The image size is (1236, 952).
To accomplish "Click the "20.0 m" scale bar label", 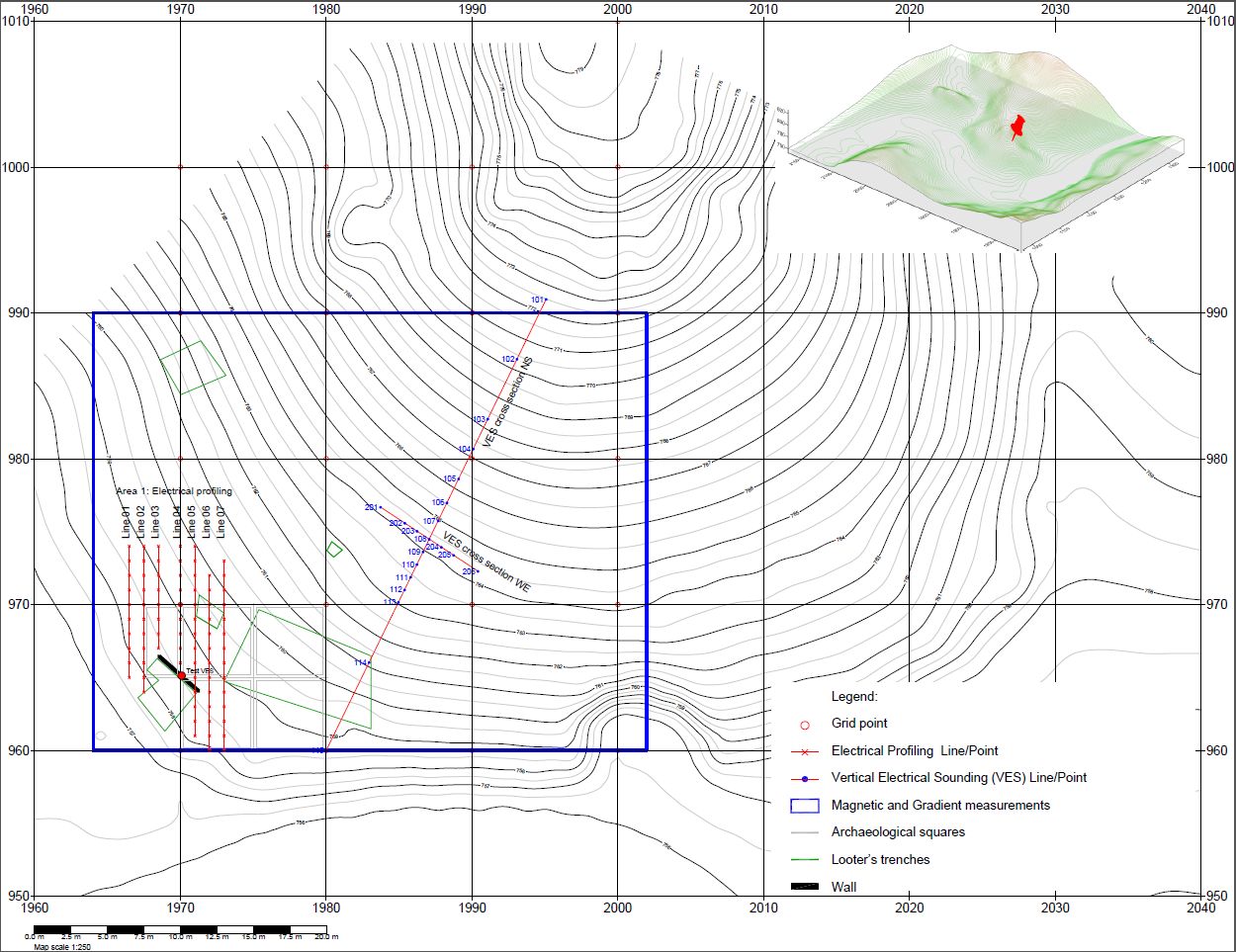I will [326, 937].
